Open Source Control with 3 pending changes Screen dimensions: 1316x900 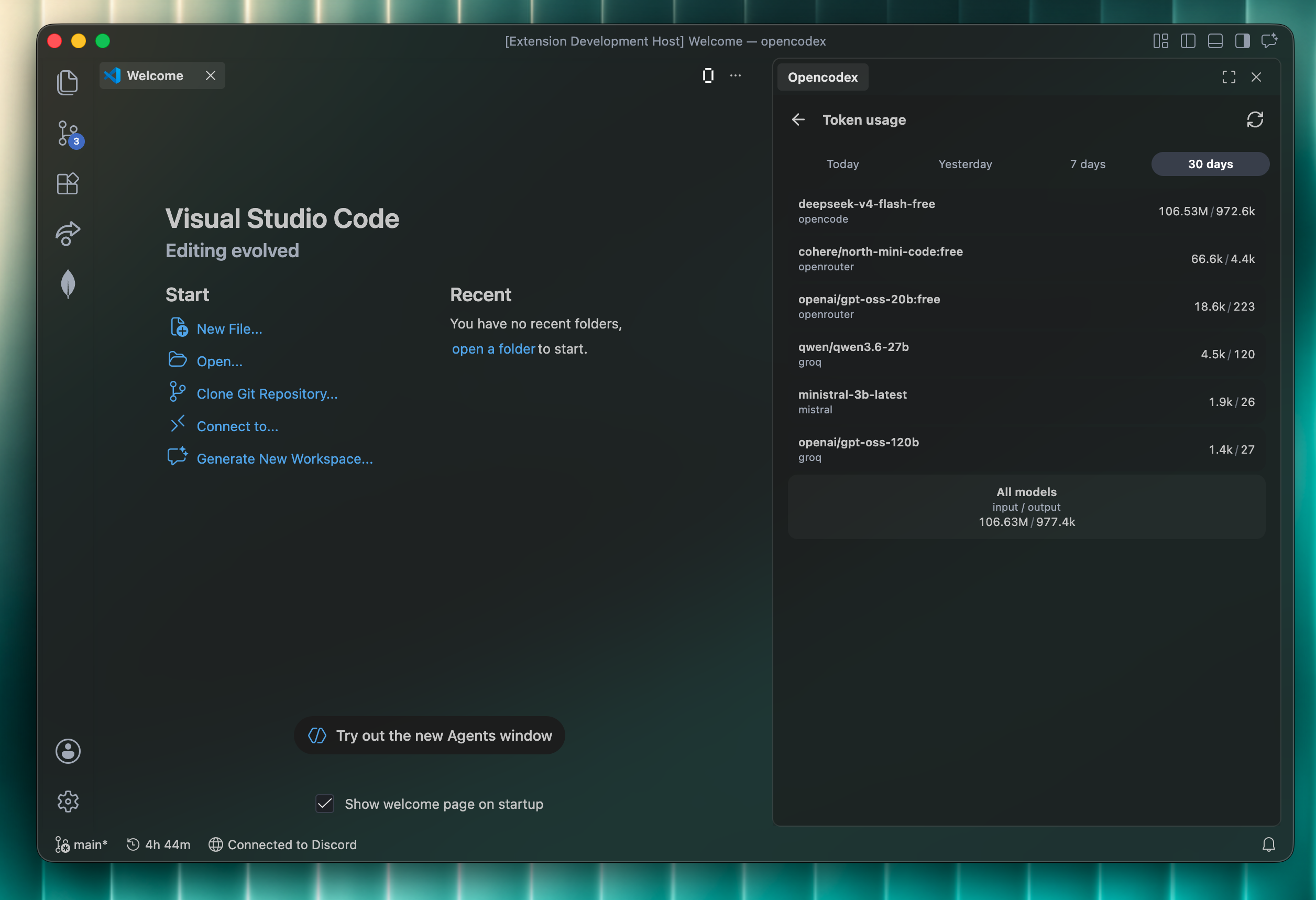[69, 134]
